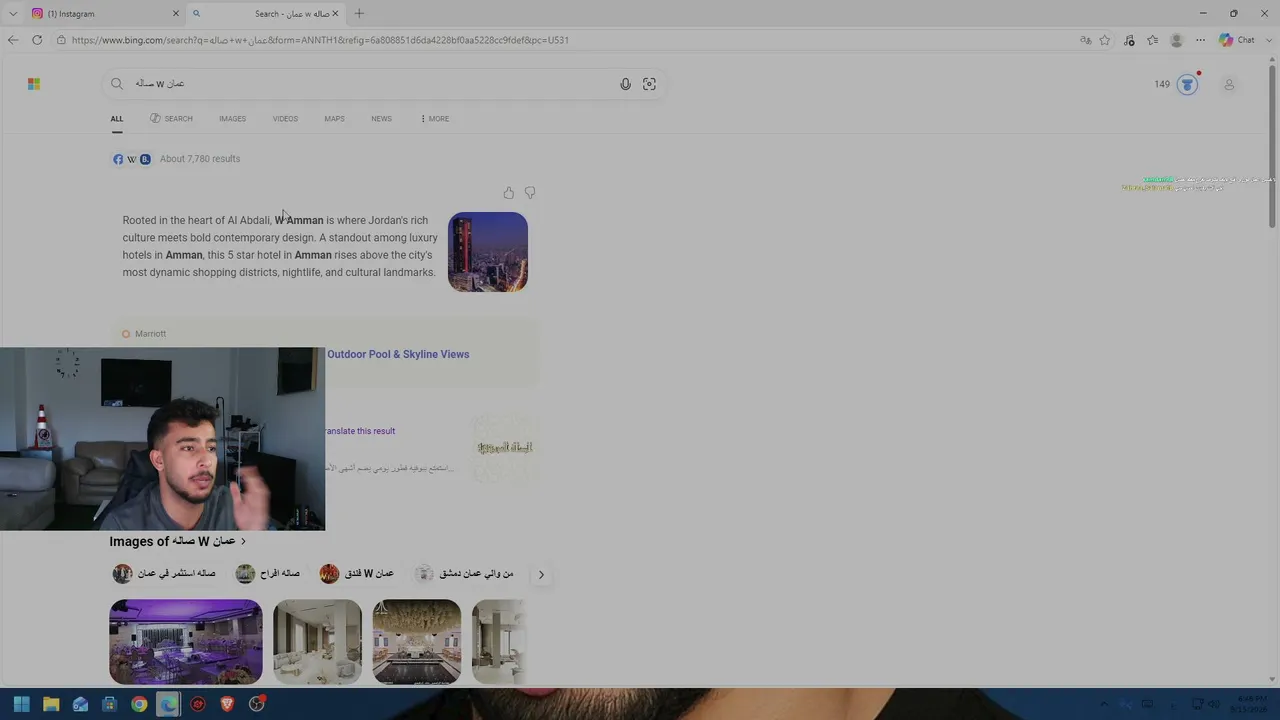Open Microsoft Store from taskbar

pos(110,704)
